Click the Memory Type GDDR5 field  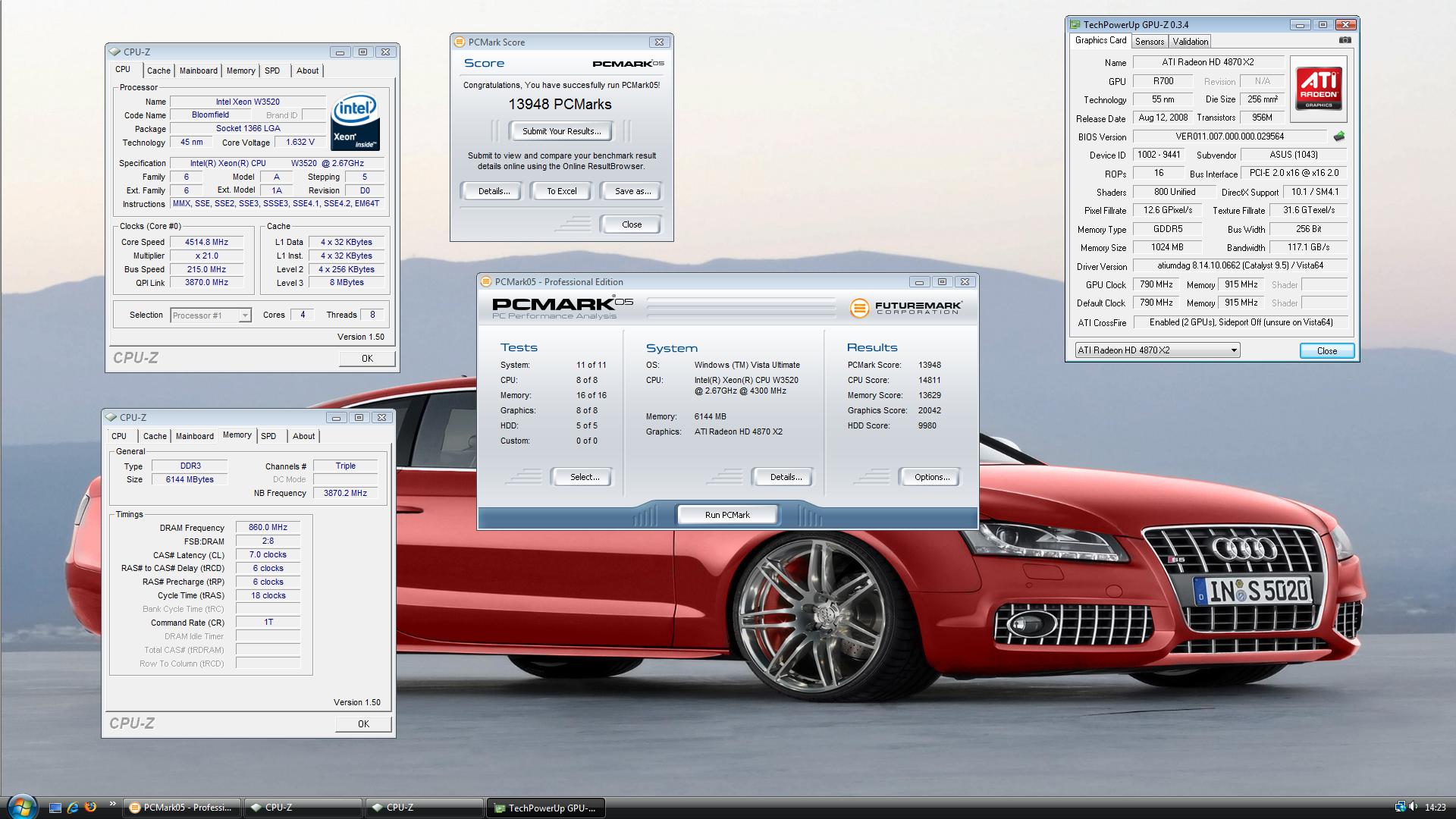pyautogui.click(x=1168, y=228)
